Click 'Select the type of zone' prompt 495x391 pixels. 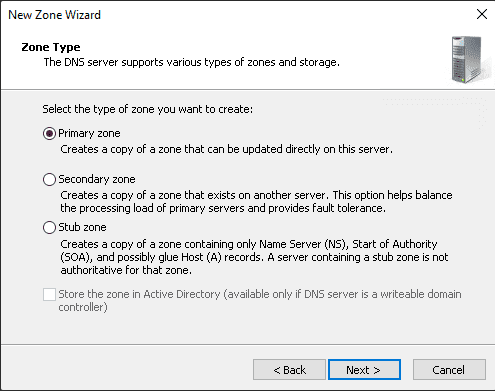point(148,109)
